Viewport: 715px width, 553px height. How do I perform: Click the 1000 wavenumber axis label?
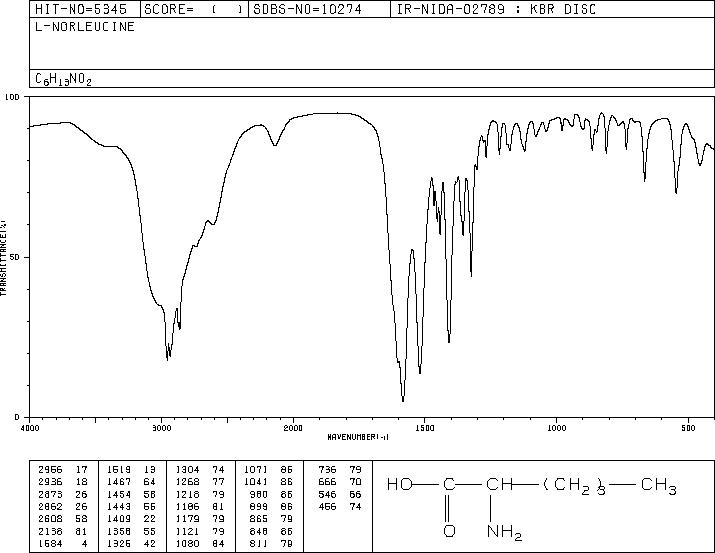point(556,428)
